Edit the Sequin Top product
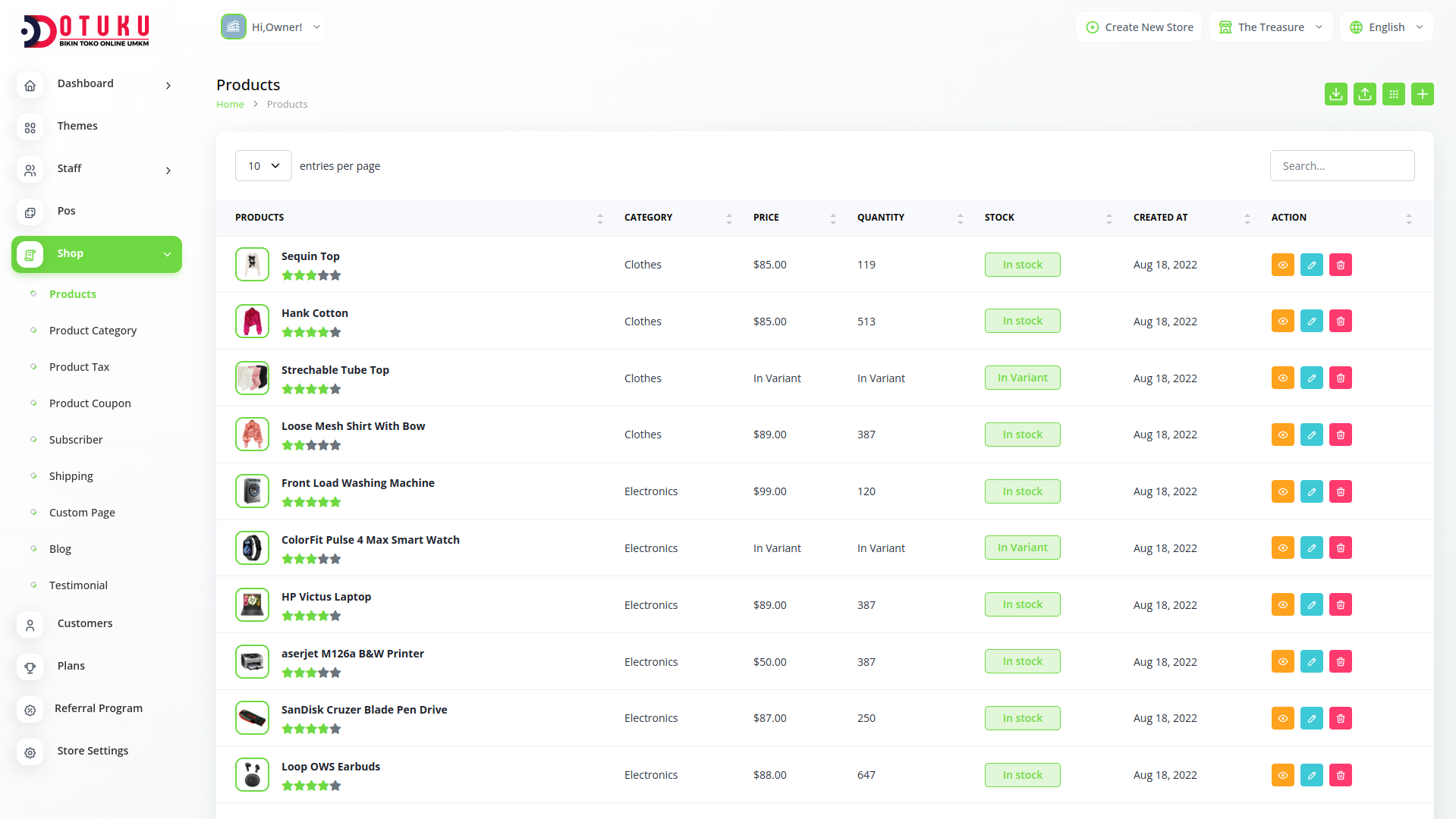Image resolution: width=1456 pixels, height=819 pixels. pyautogui.click(x=1311, y=265)
